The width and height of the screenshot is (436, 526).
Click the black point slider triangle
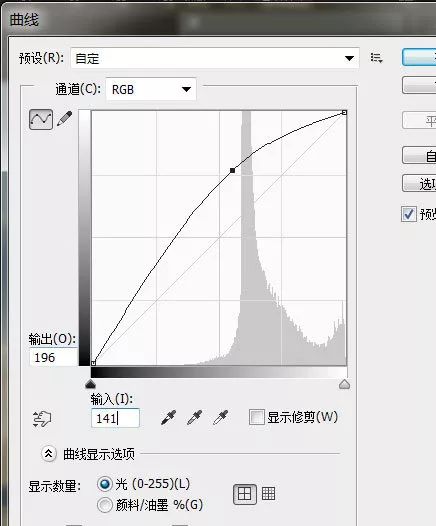coord(91,384)
